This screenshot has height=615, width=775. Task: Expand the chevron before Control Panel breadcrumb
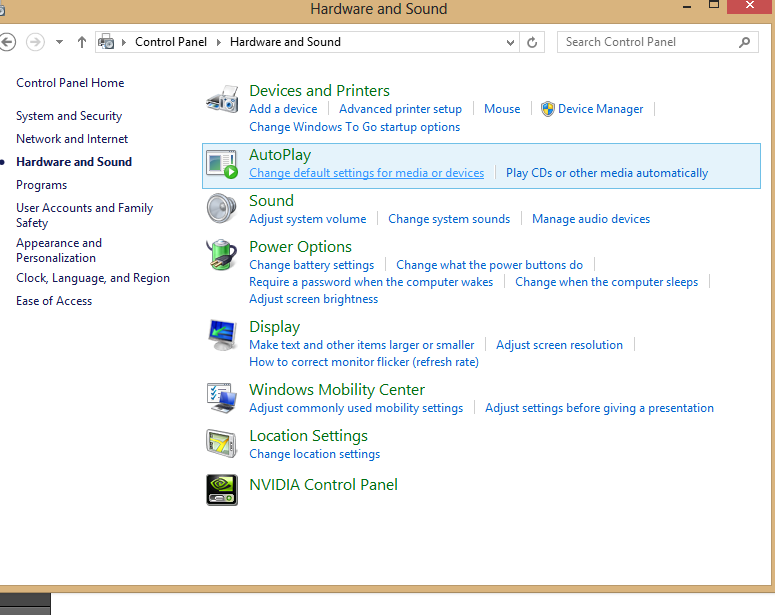coord(124,43)
